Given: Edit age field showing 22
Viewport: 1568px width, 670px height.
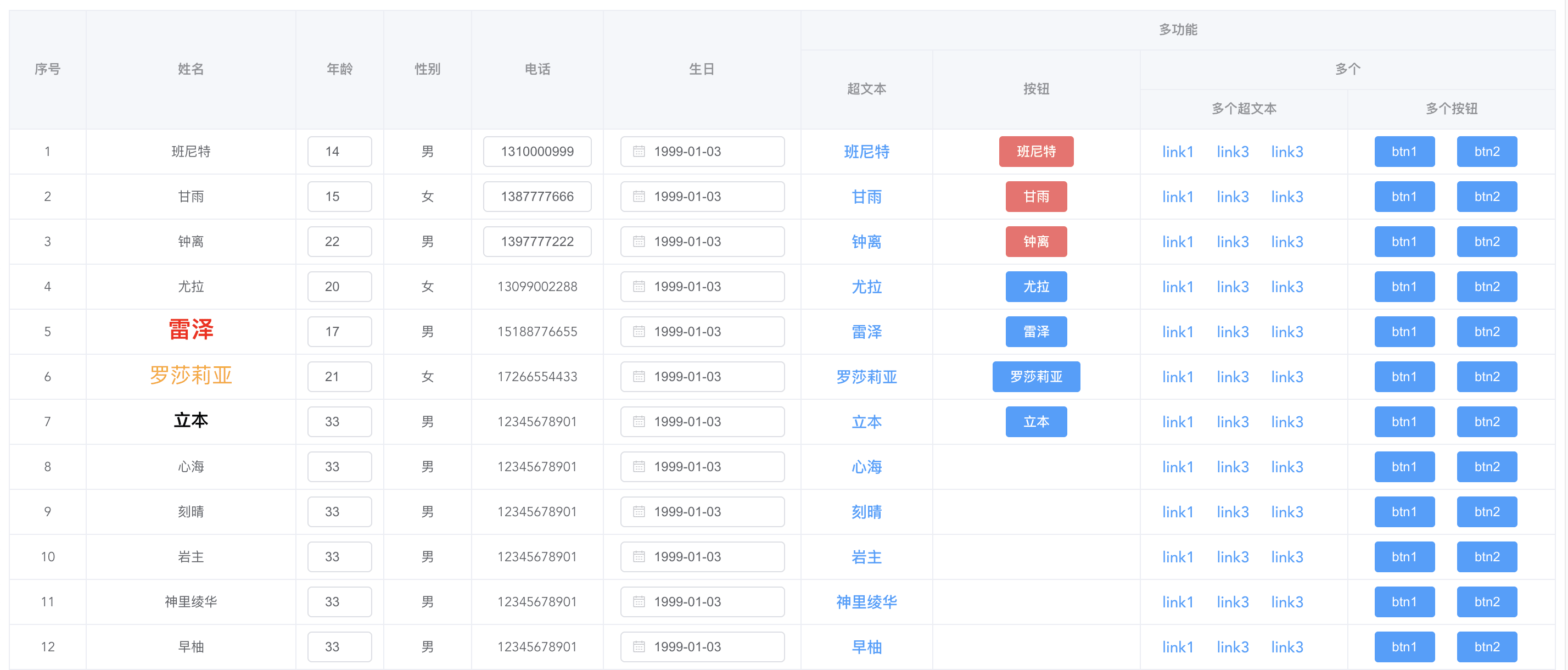Looking at the screenshot, I should click(x=340, y=242).
